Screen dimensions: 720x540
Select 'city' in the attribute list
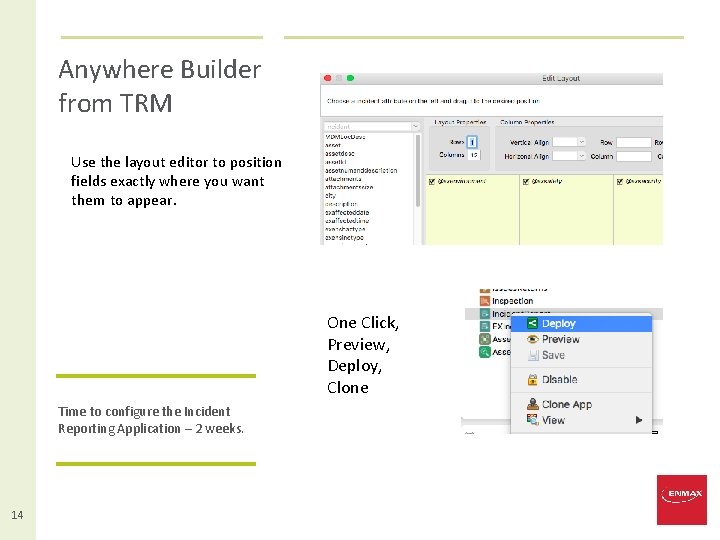coord(331,196)
